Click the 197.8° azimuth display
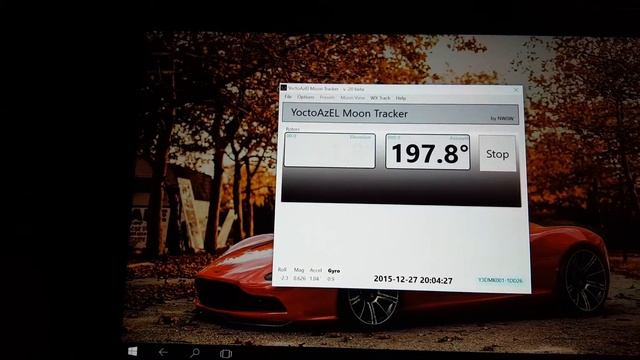 428,152
